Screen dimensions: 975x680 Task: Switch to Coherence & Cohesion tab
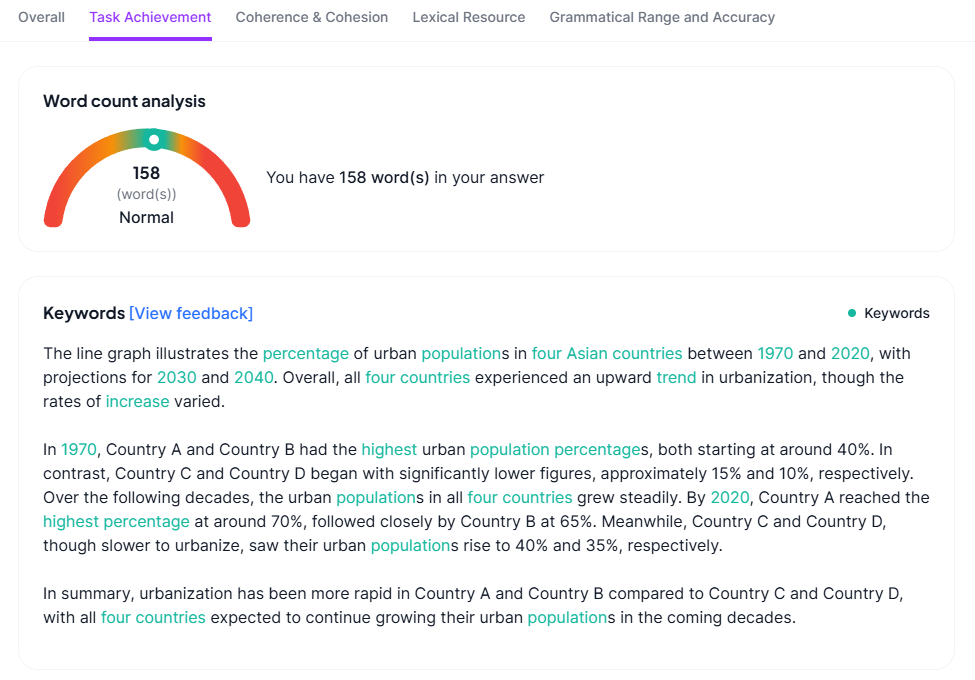click(x=312, y=17)
